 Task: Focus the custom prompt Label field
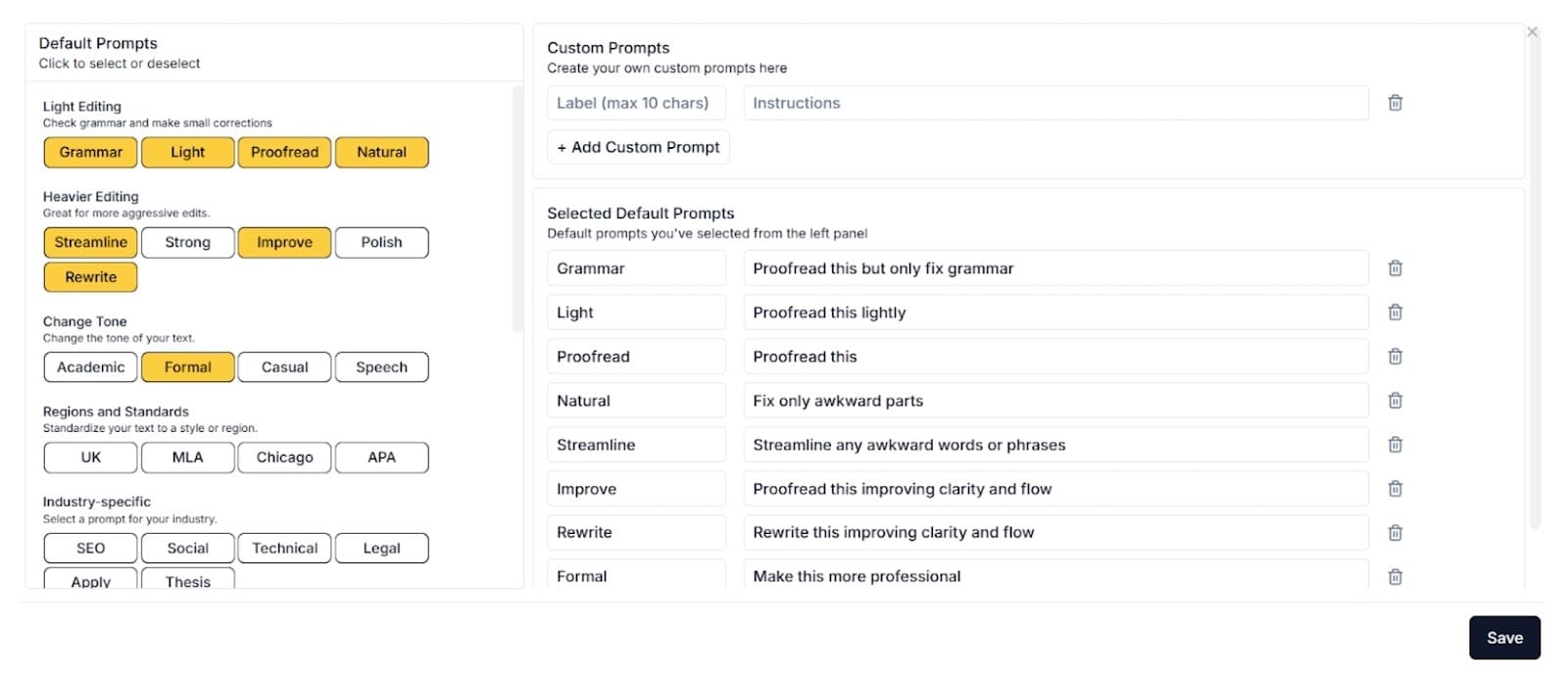pyautogui.click(x=636, y=103)
